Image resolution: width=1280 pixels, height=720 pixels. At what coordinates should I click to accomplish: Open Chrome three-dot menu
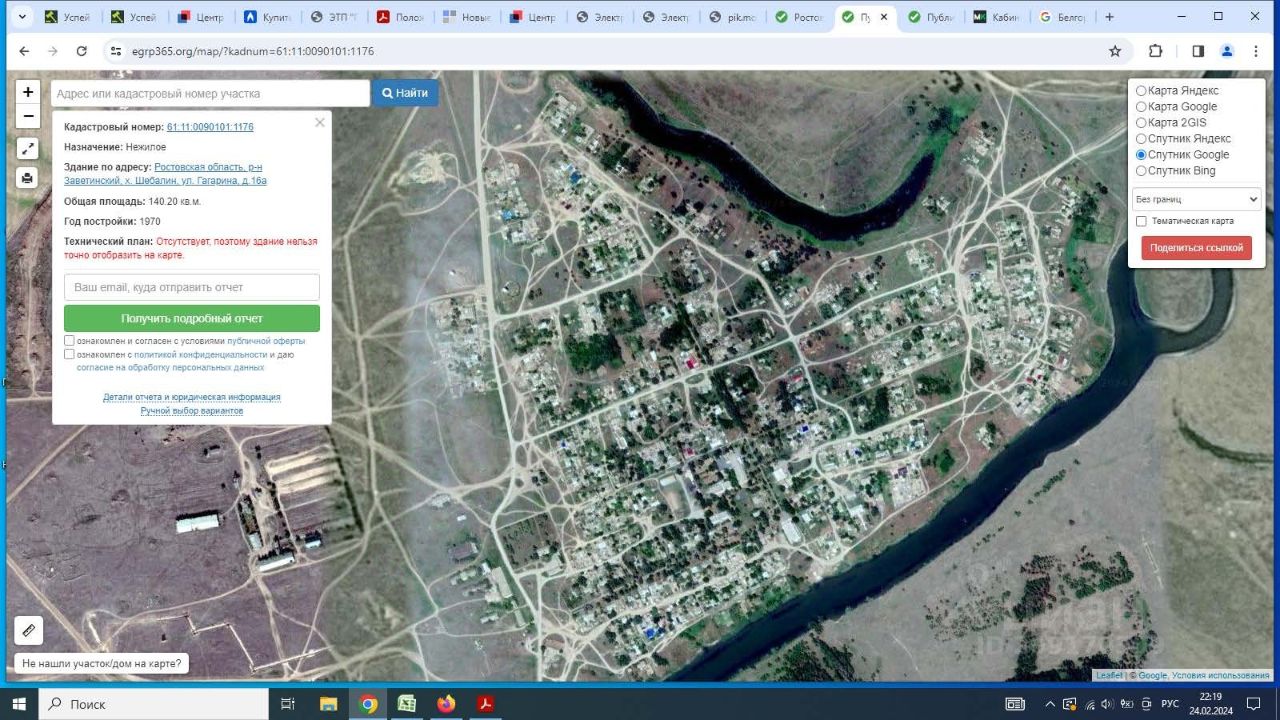1256,51
